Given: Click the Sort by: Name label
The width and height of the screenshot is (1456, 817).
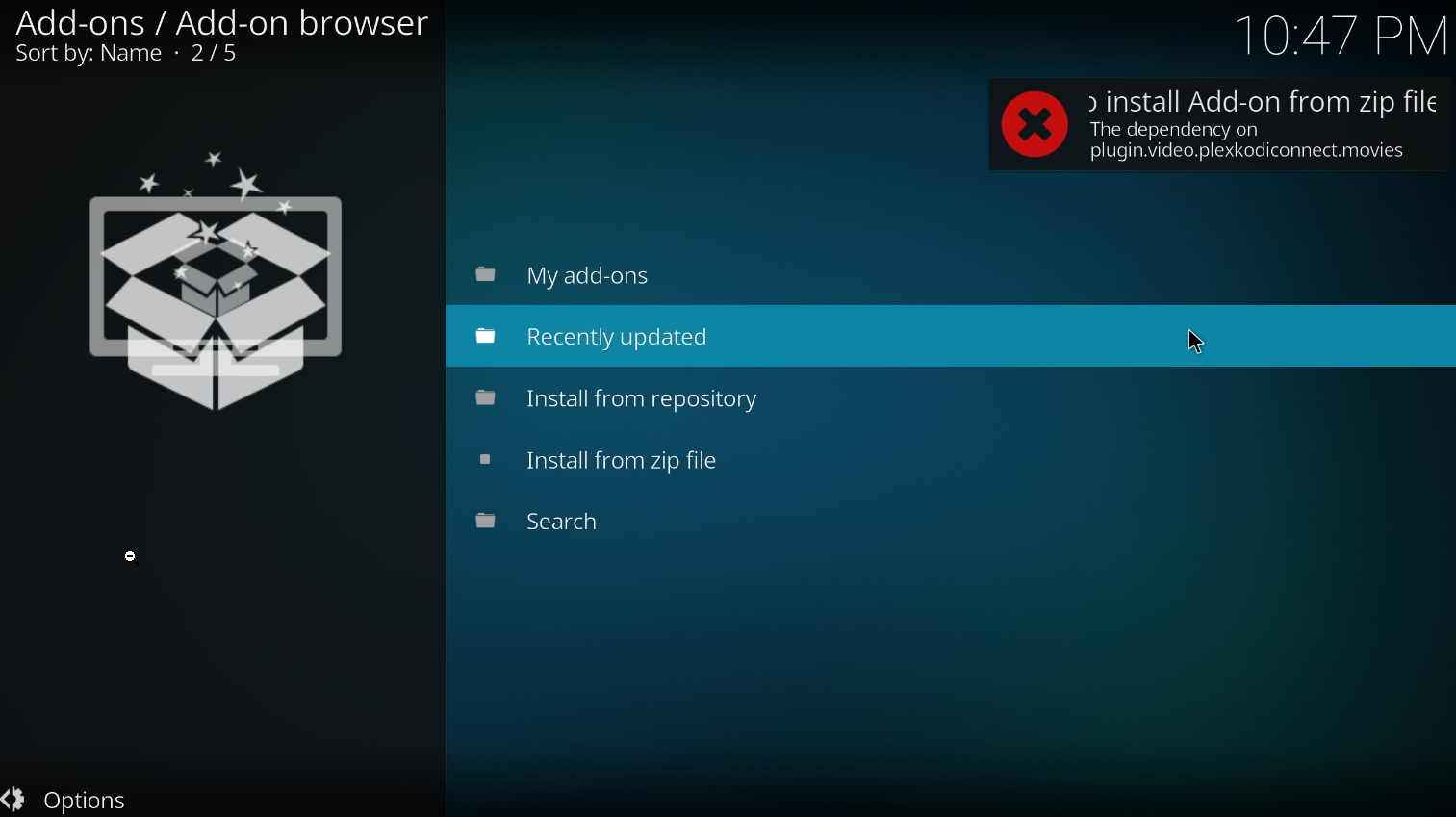Looking at the screenshot, I should click(89, 54).
